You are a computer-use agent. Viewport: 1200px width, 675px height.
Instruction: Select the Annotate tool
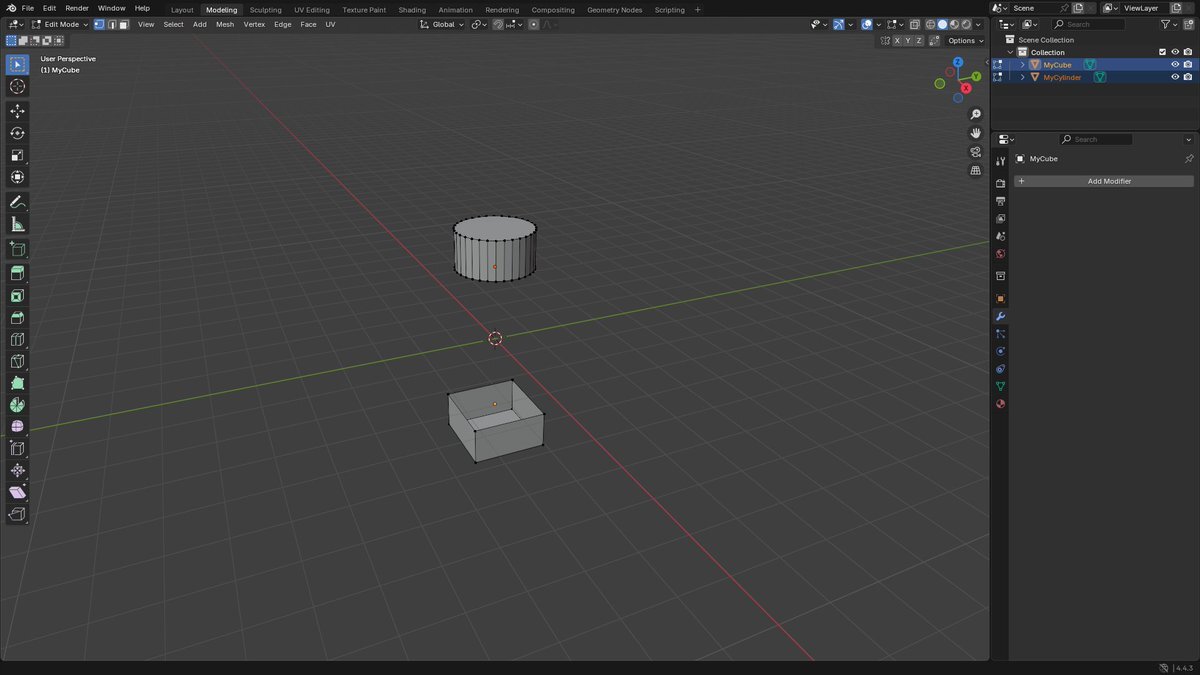pyautogui.click(x=17, y=202)
